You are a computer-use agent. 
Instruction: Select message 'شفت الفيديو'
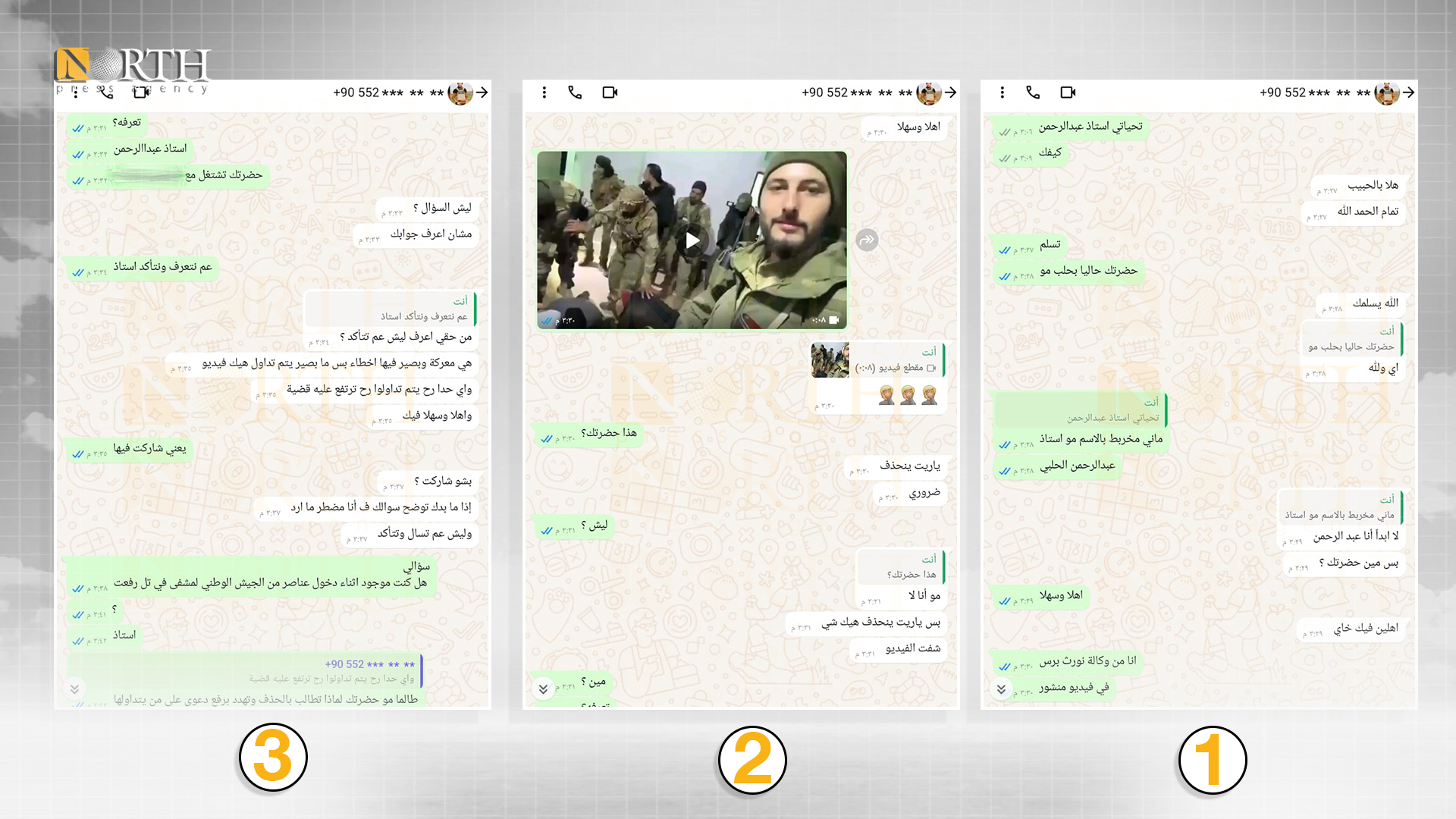pyautogui.click(x=897, y=649)
